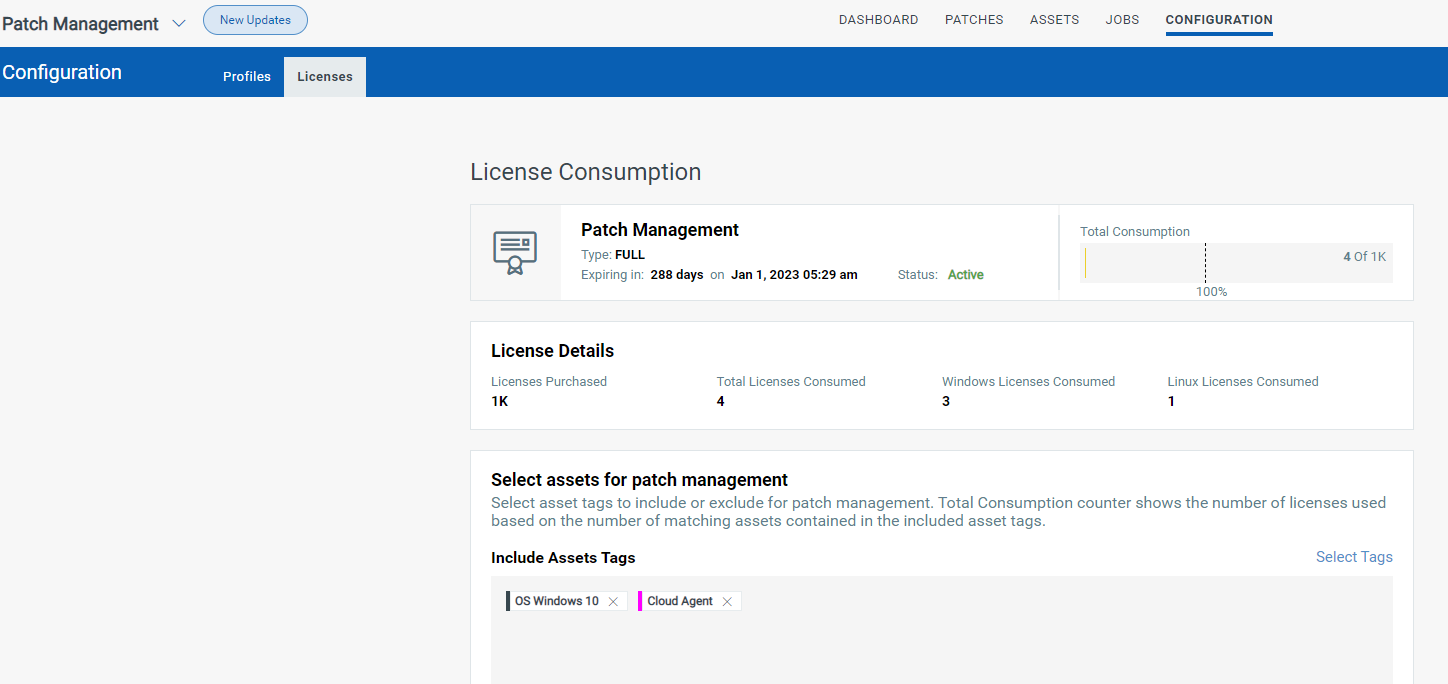Click the Total Consumption progress bar
Screen dimensions: 1448x684
click(x=1236, y=263)
